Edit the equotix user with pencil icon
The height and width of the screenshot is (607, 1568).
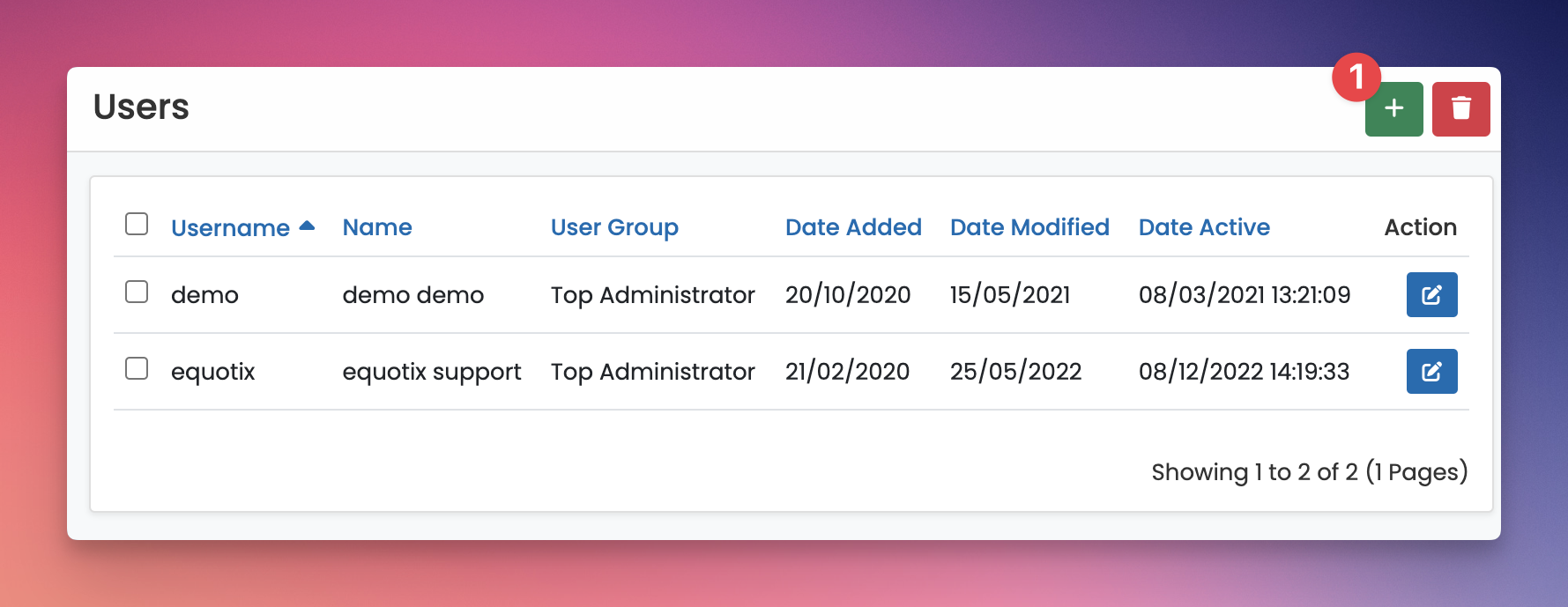coord(1431,371)
